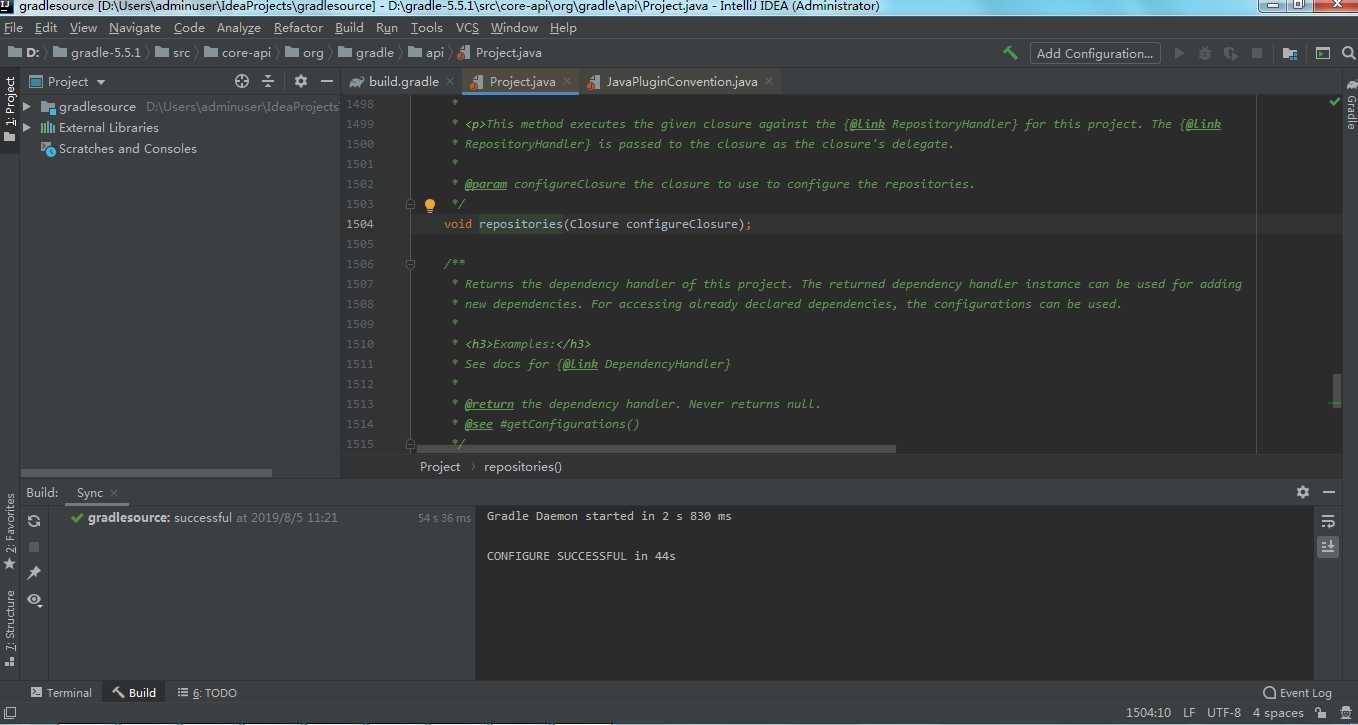Click the tool windows quick-access icon bottom-left
Viewport: 1358px width, 725px height.
tap(8, 713)
